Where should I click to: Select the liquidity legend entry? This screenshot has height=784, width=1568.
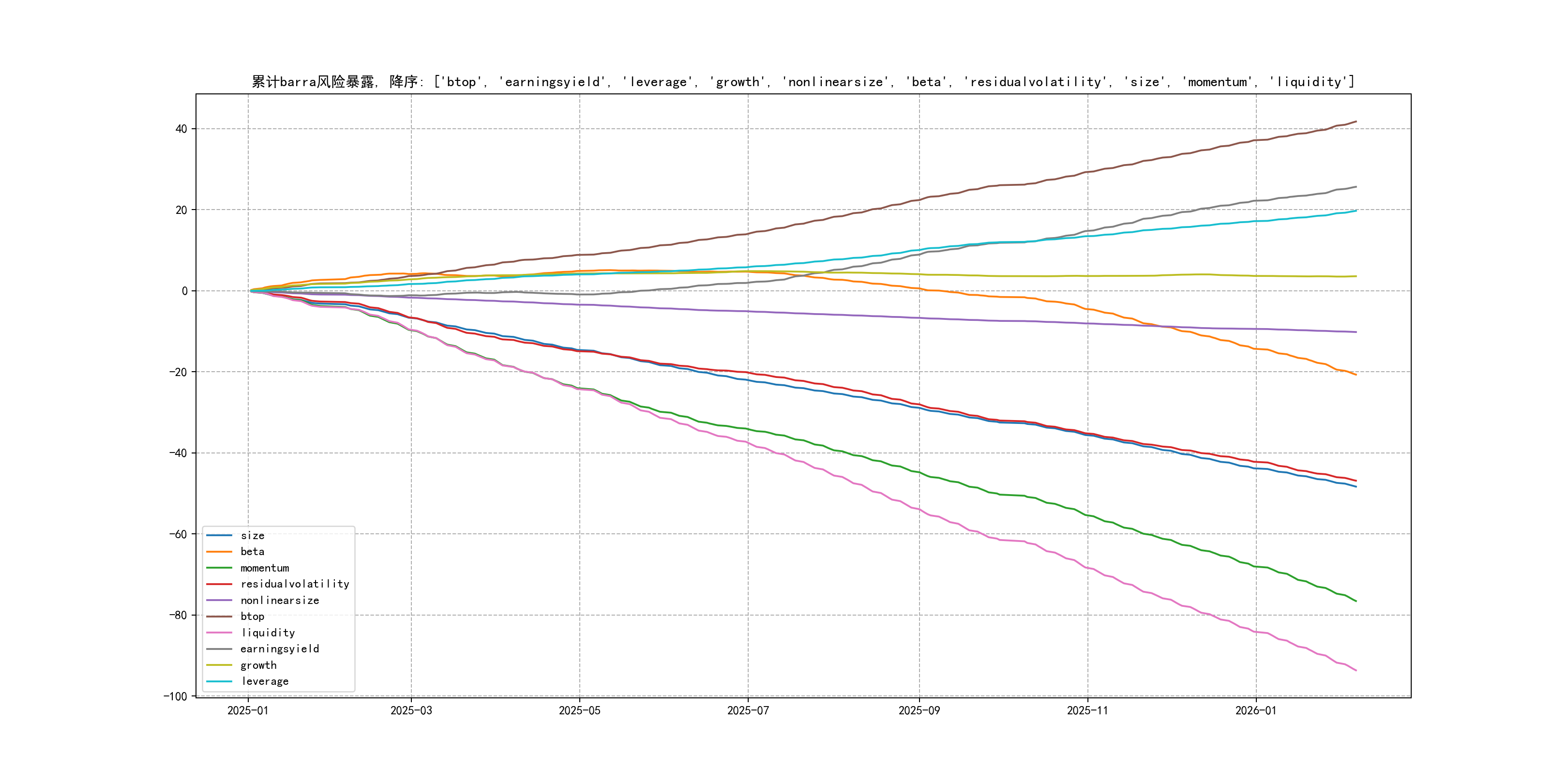coord(268,633)
